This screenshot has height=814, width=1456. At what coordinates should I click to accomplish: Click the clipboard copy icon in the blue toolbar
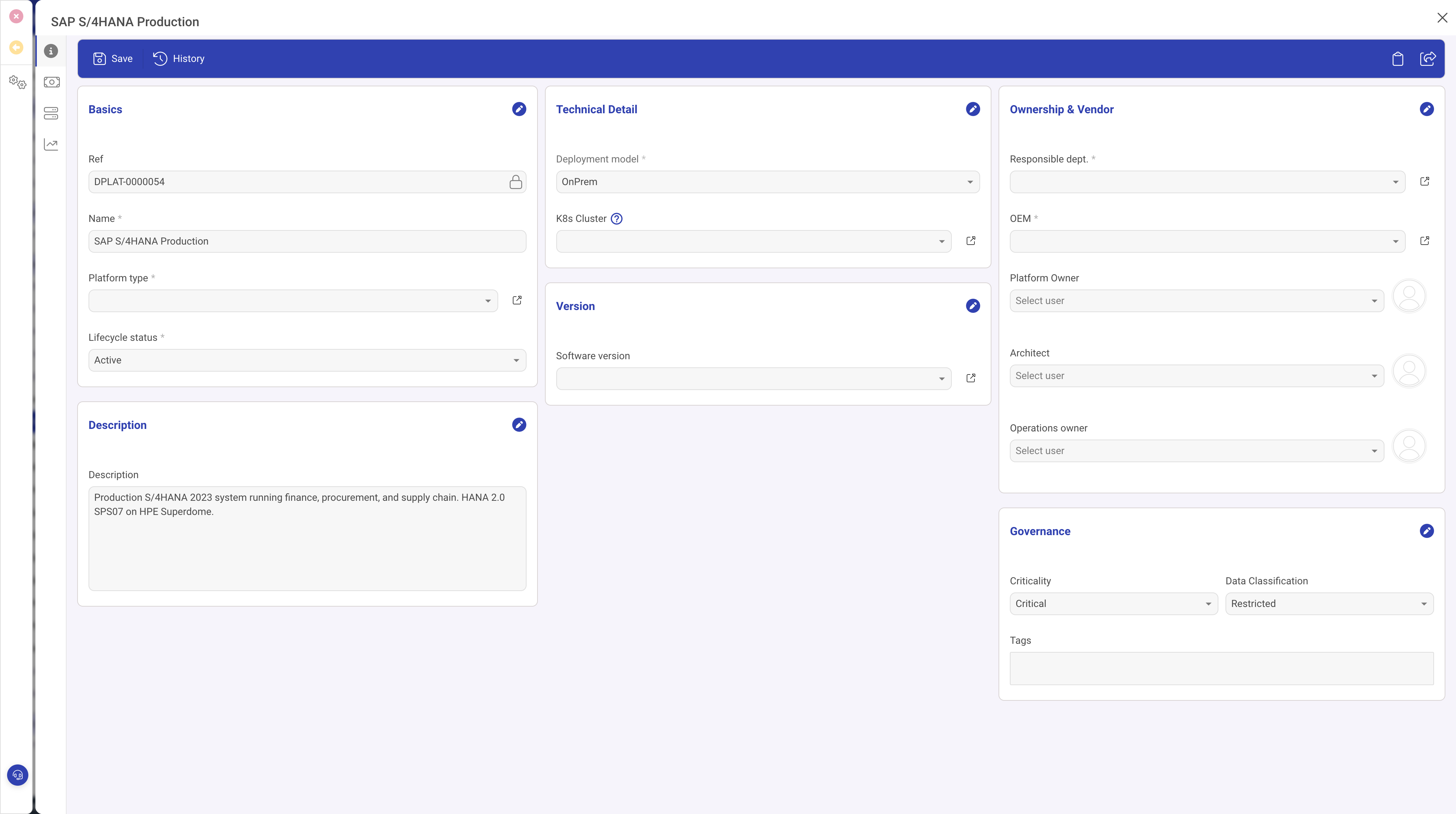1398,59
